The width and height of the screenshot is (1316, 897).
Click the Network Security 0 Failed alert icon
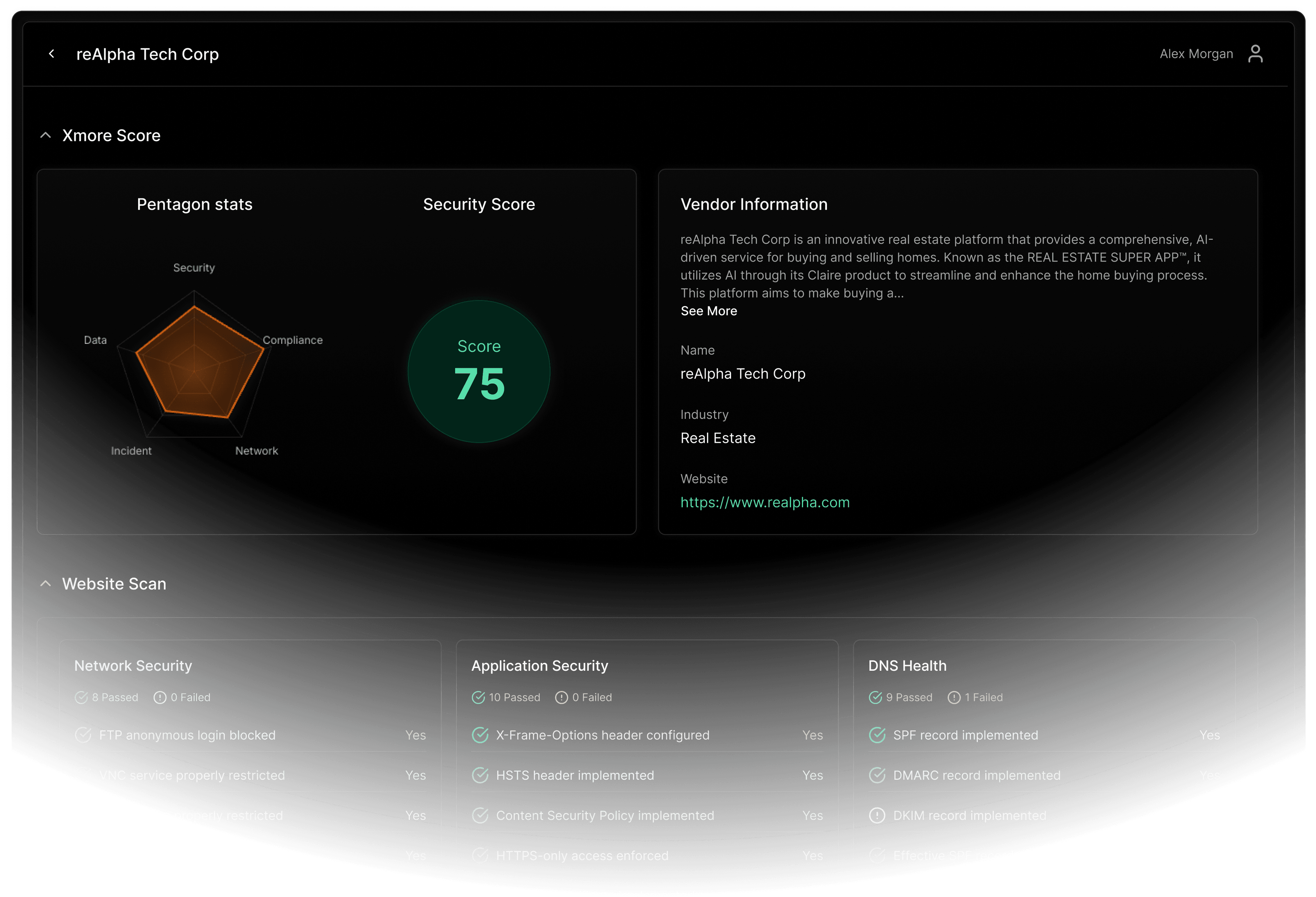pyautogui.click(x=160, y=698)
